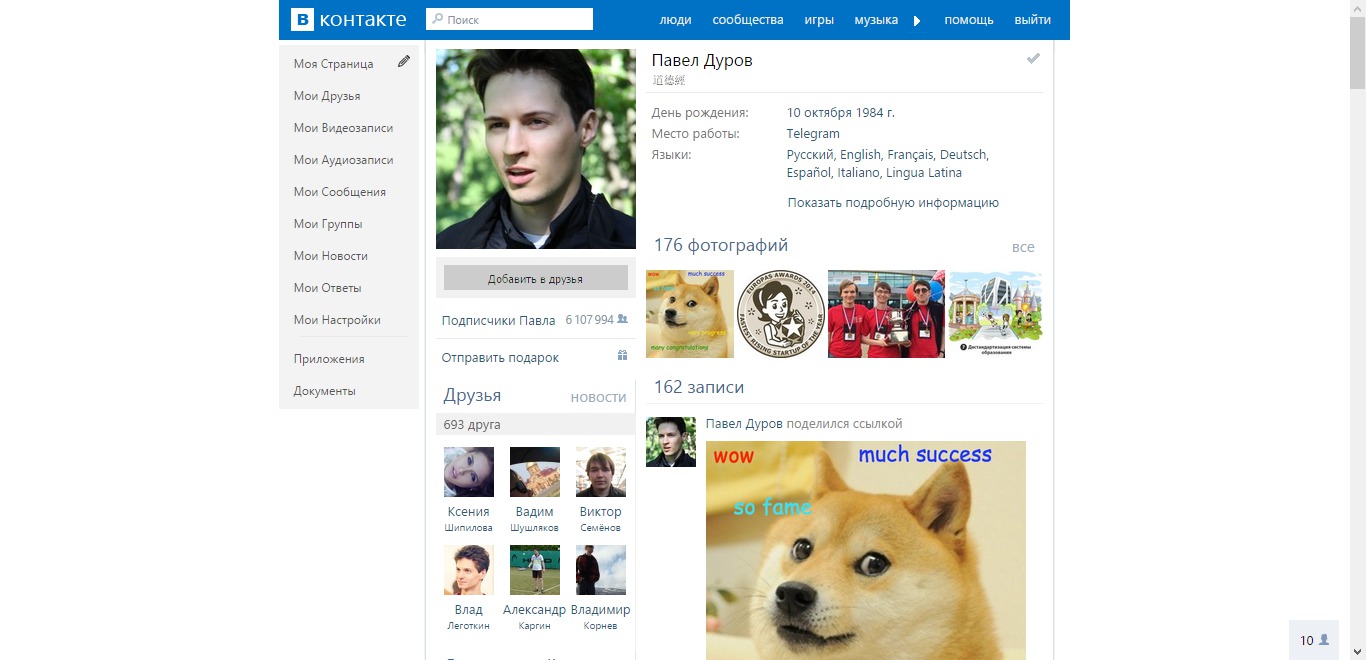This screenshot has height=660, width=1366.
Task: Click the pencil edit icon beside Моя Страница
Action: (404, 61)
